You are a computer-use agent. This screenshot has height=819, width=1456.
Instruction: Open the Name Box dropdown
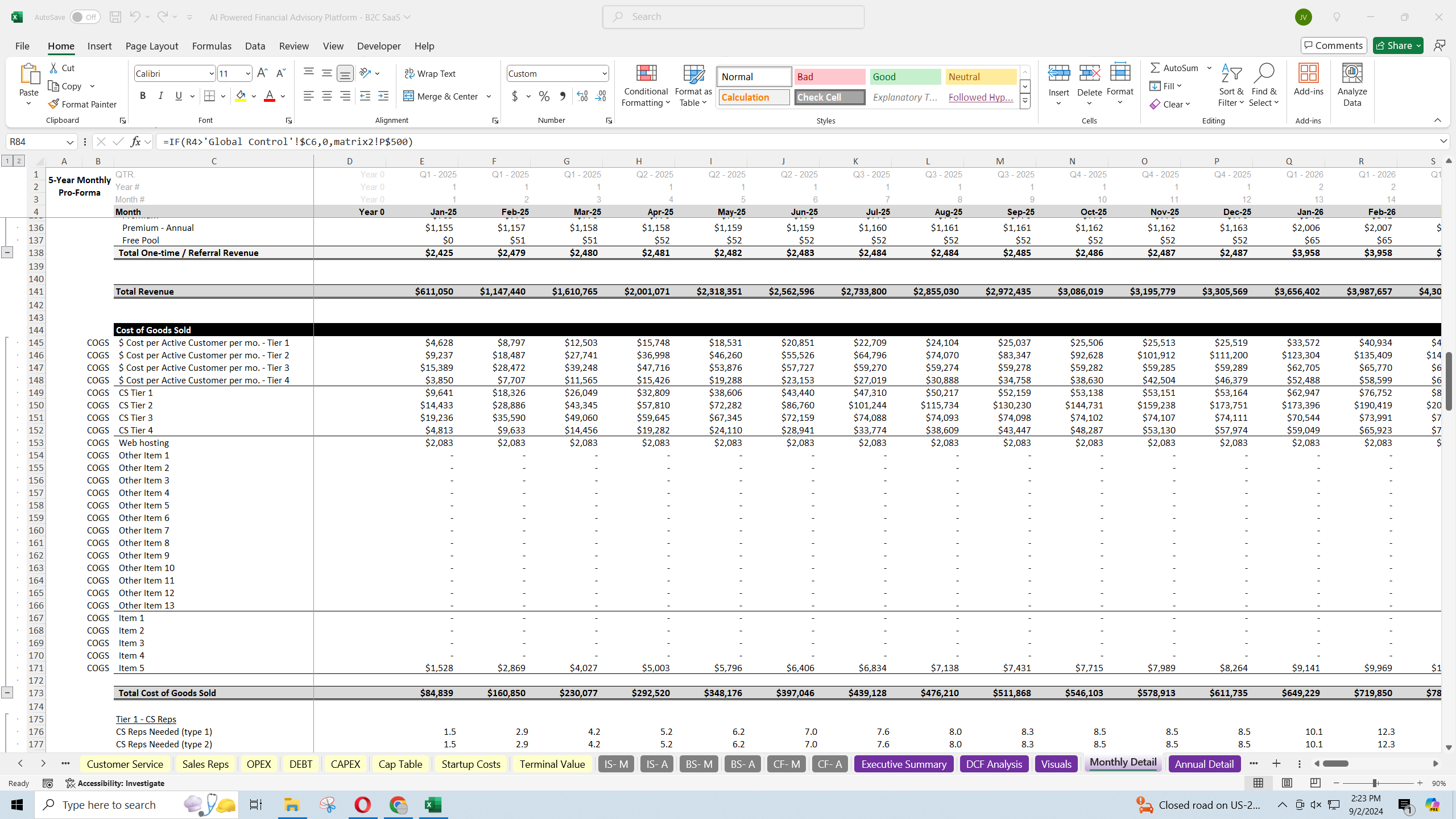70,142
